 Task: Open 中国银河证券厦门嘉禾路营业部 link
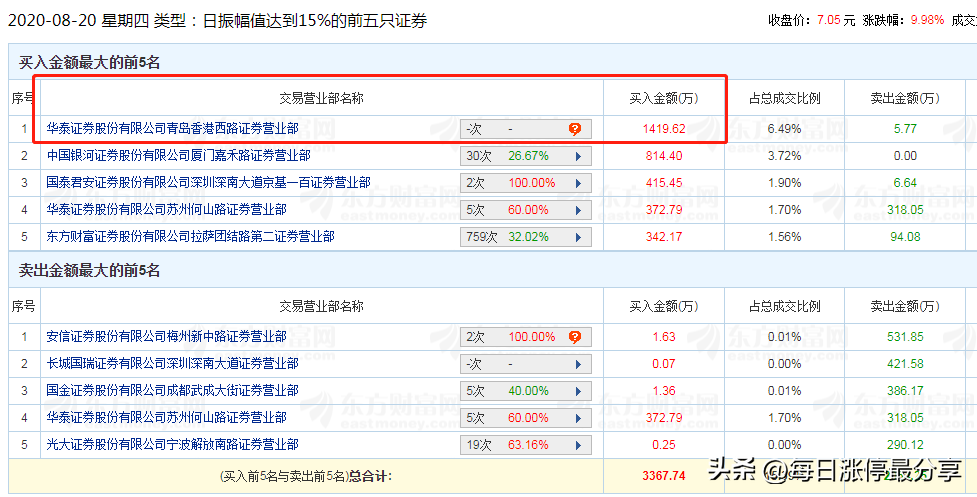[178, 156]
